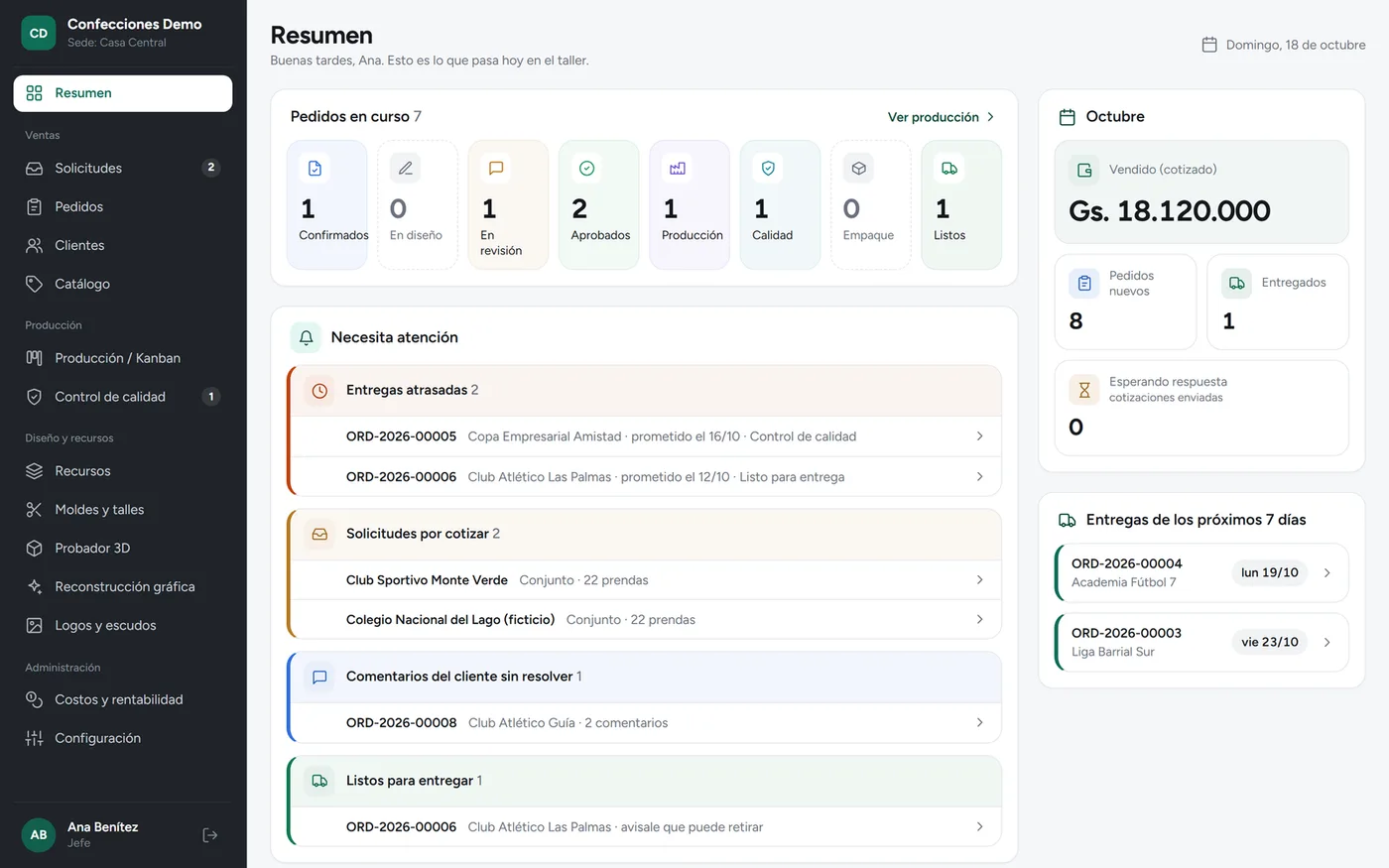Open the Listos status card
The height and width of the screenshot is (868, 1389).
click(x=961, y=204)
